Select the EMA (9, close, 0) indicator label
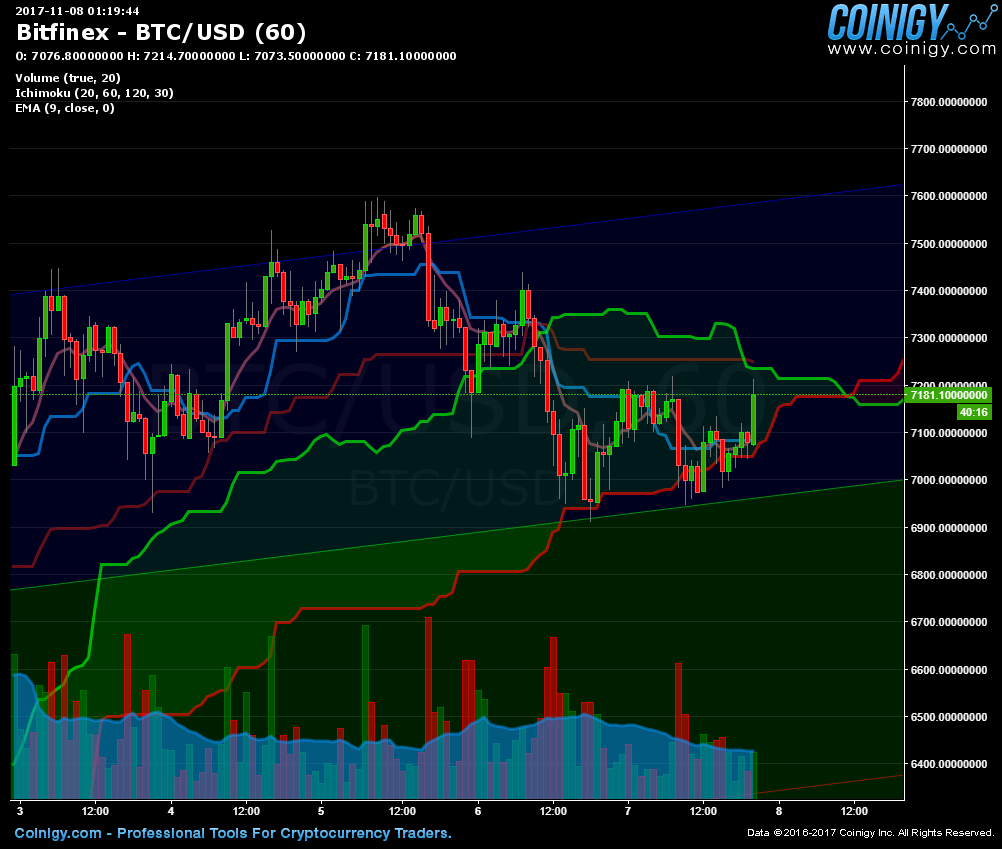Image resolution: width=1002 pixels, height=849 pixels. (65, 108)
